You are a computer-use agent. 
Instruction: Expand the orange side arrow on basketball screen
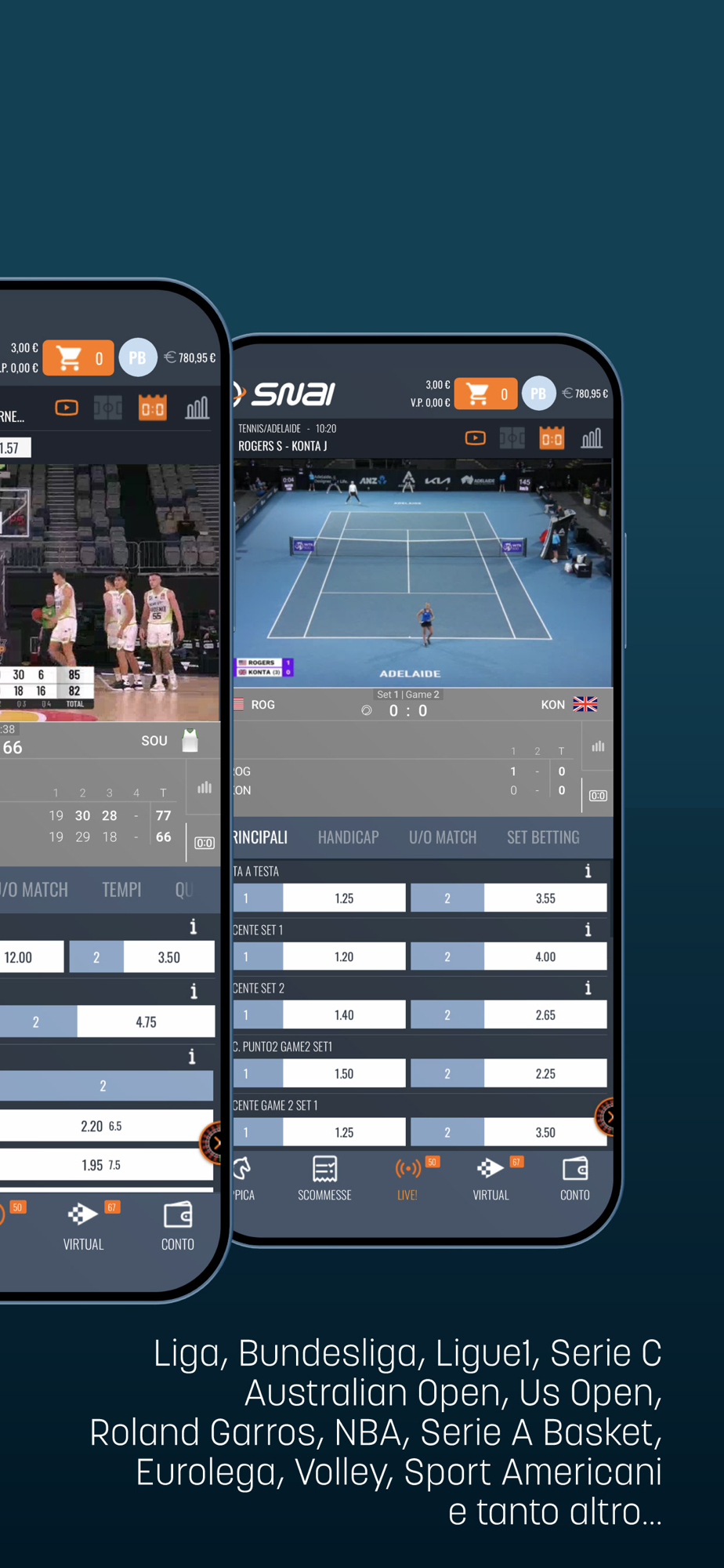[212, 1143]
